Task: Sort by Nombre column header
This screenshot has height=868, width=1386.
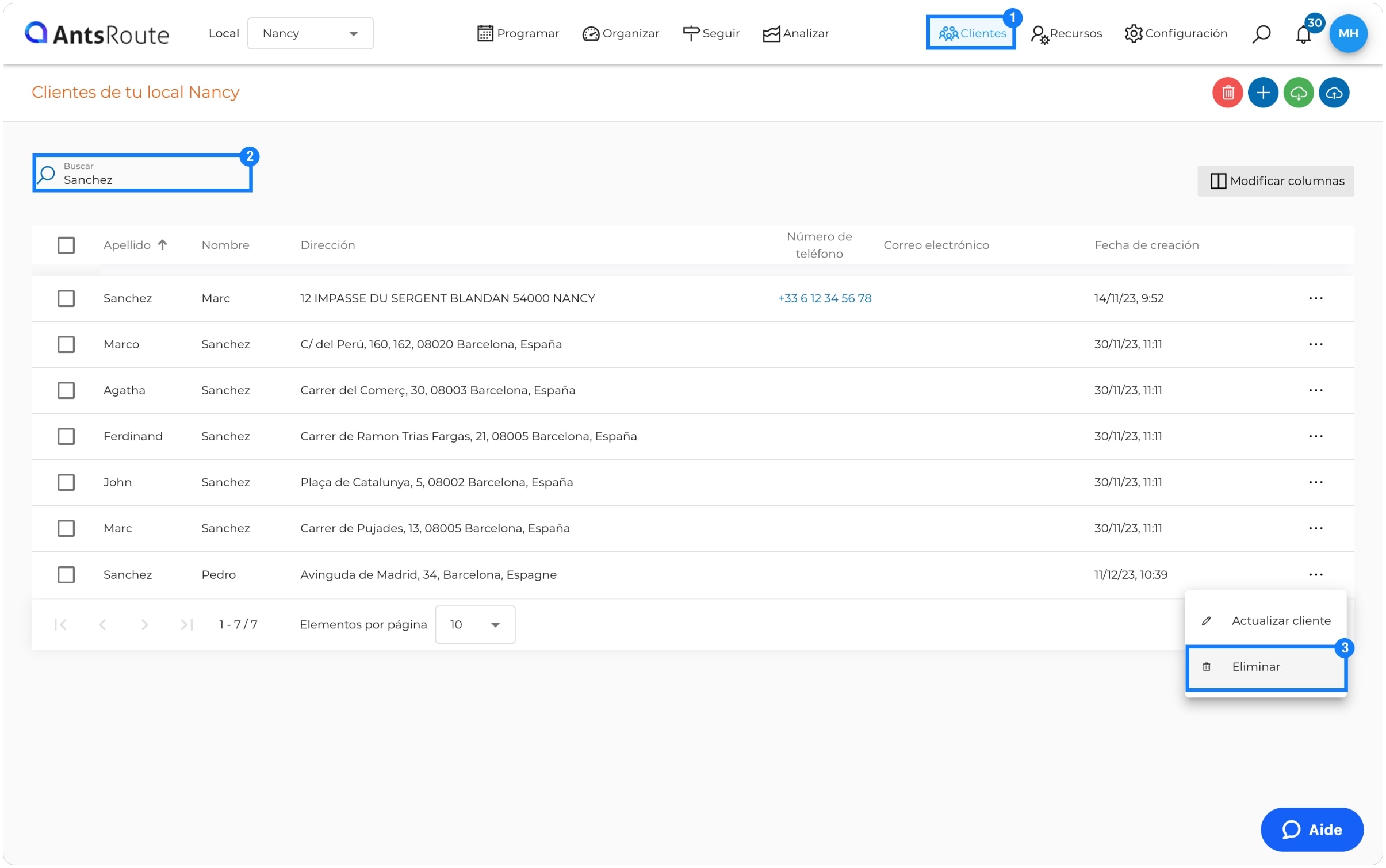Action: coord(225,245)
